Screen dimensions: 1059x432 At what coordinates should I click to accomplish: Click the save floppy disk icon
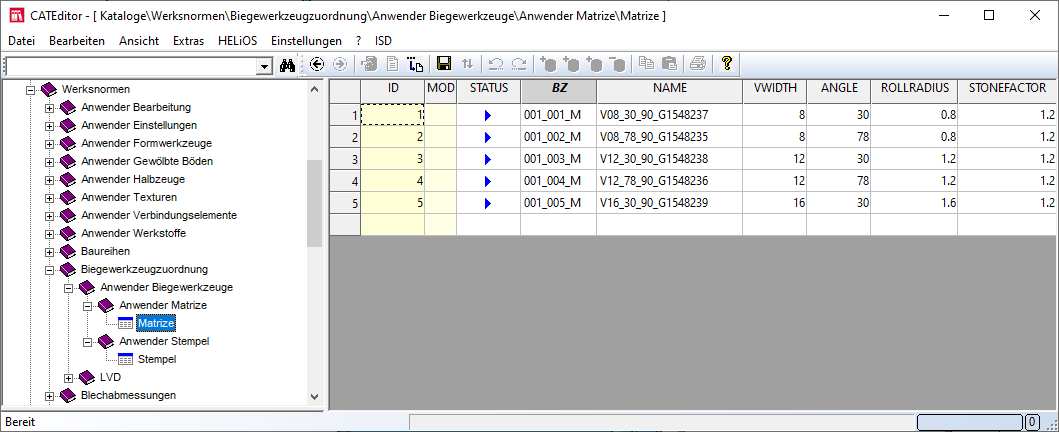[444, 64]
